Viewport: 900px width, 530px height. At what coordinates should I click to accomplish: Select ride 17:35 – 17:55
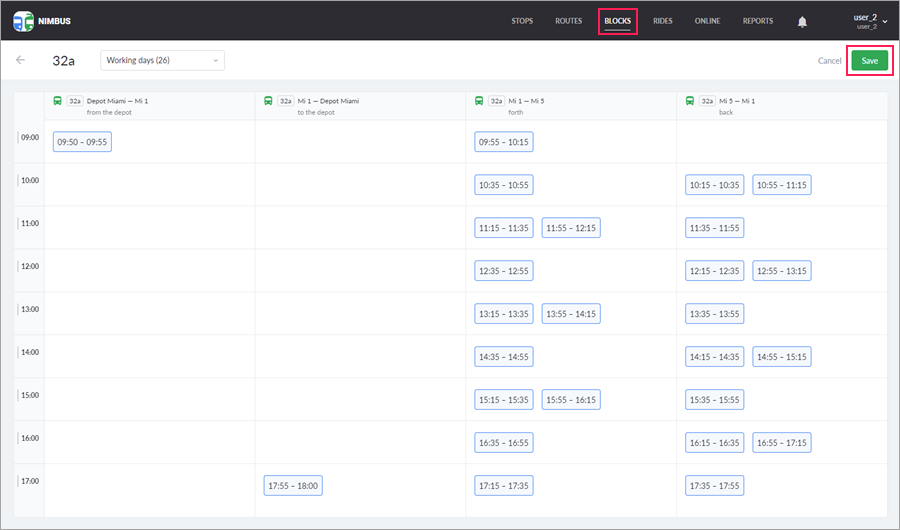[x=715, y=486]
